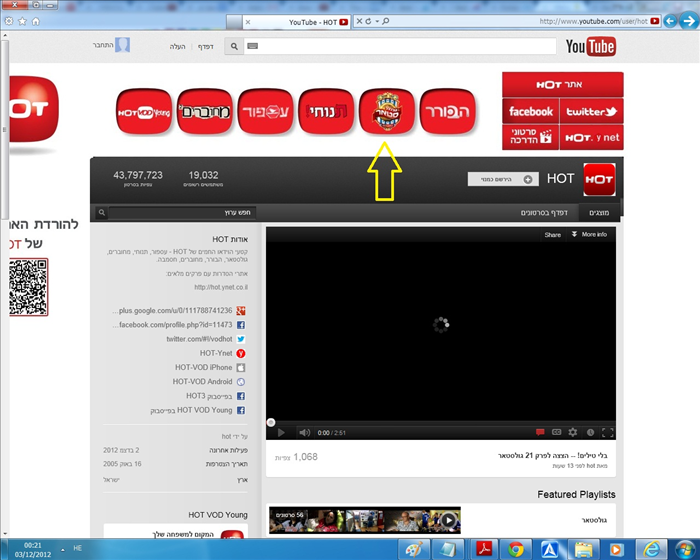This screenshot has width=700, height=560.
Task: Open Google Chrome from the taskbar
Action: [515, 549]
